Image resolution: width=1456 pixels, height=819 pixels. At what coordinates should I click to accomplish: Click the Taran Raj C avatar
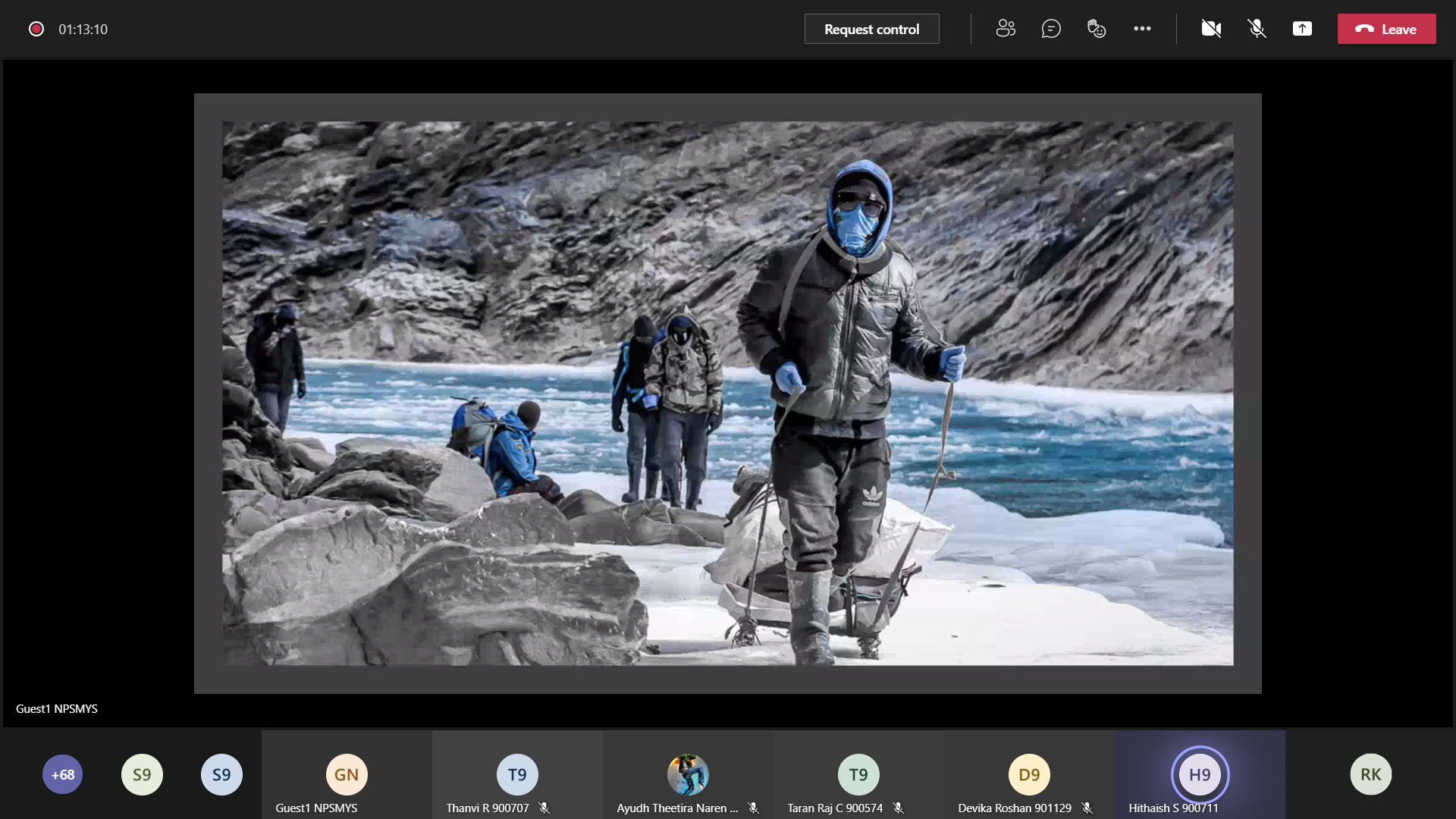pos(858,774)
